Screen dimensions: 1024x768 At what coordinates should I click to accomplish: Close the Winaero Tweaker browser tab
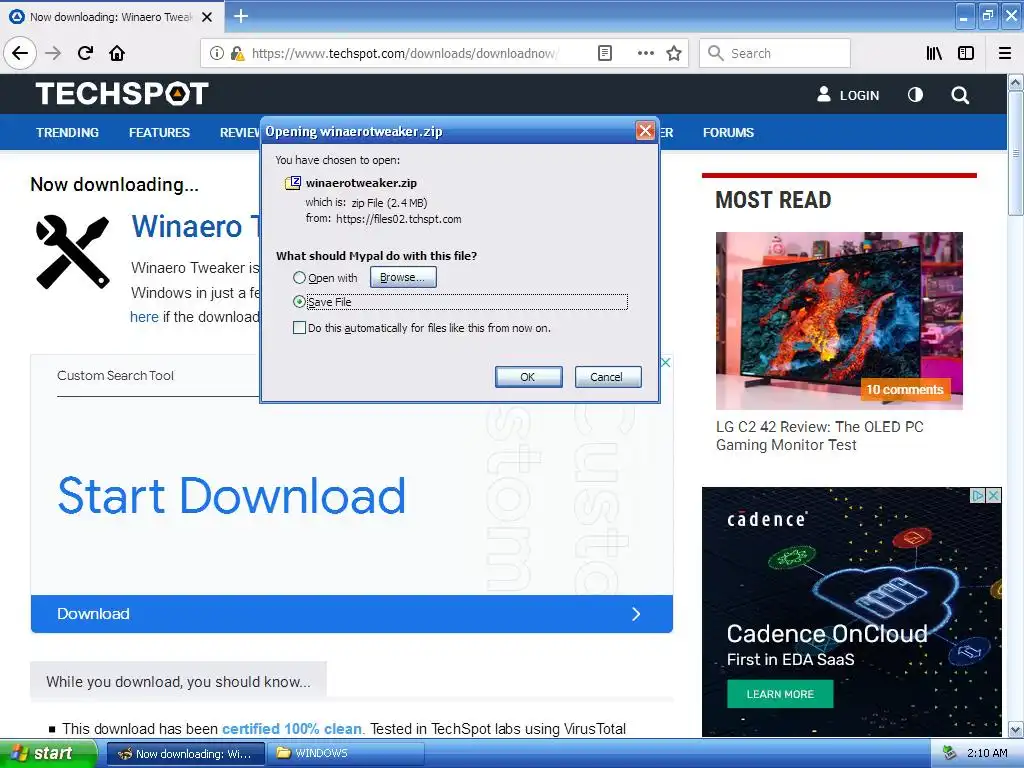tap(207, 17)
